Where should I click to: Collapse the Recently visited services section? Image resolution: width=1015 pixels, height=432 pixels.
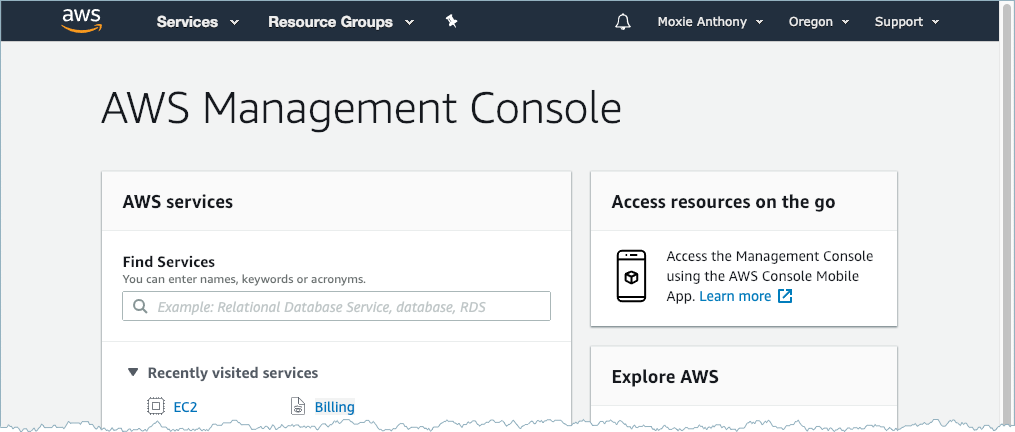(x=133, y=372)
